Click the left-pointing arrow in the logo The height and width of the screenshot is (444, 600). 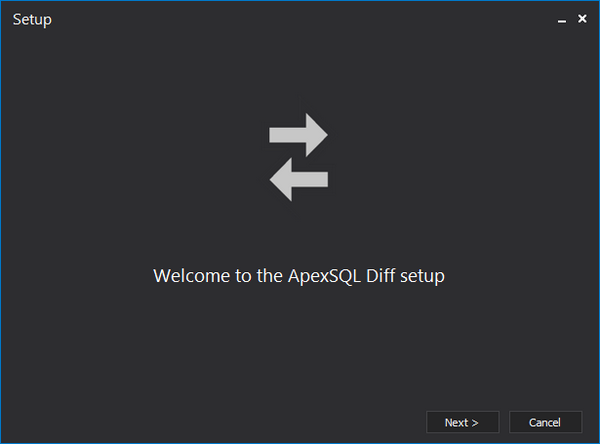click(x=298, y=180)
